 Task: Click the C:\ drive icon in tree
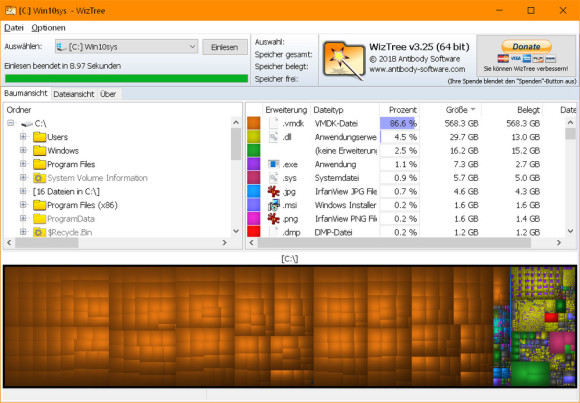[x=27, y=124]
